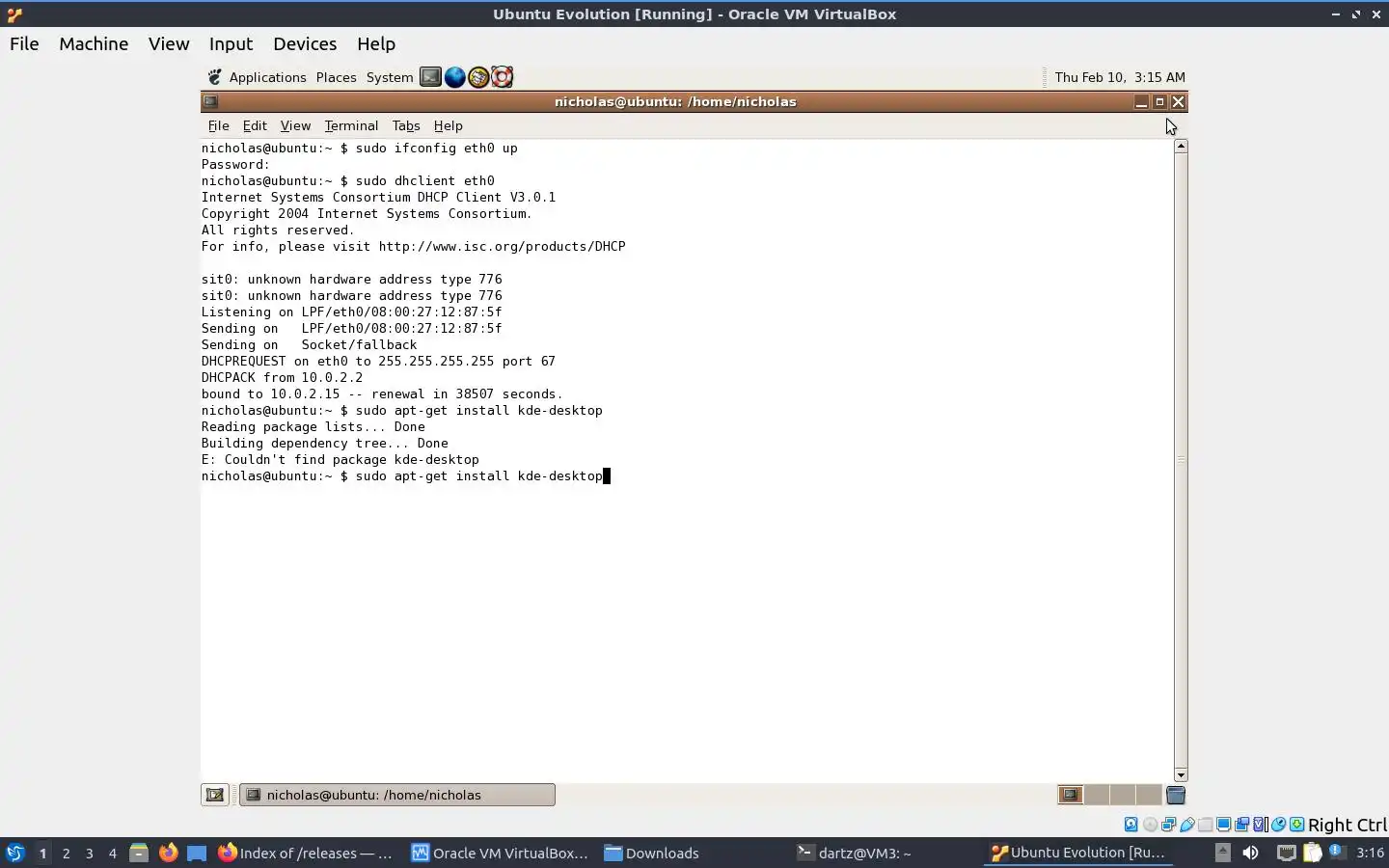Click the removable media eject tray icon

click(x=1222, y=853)
